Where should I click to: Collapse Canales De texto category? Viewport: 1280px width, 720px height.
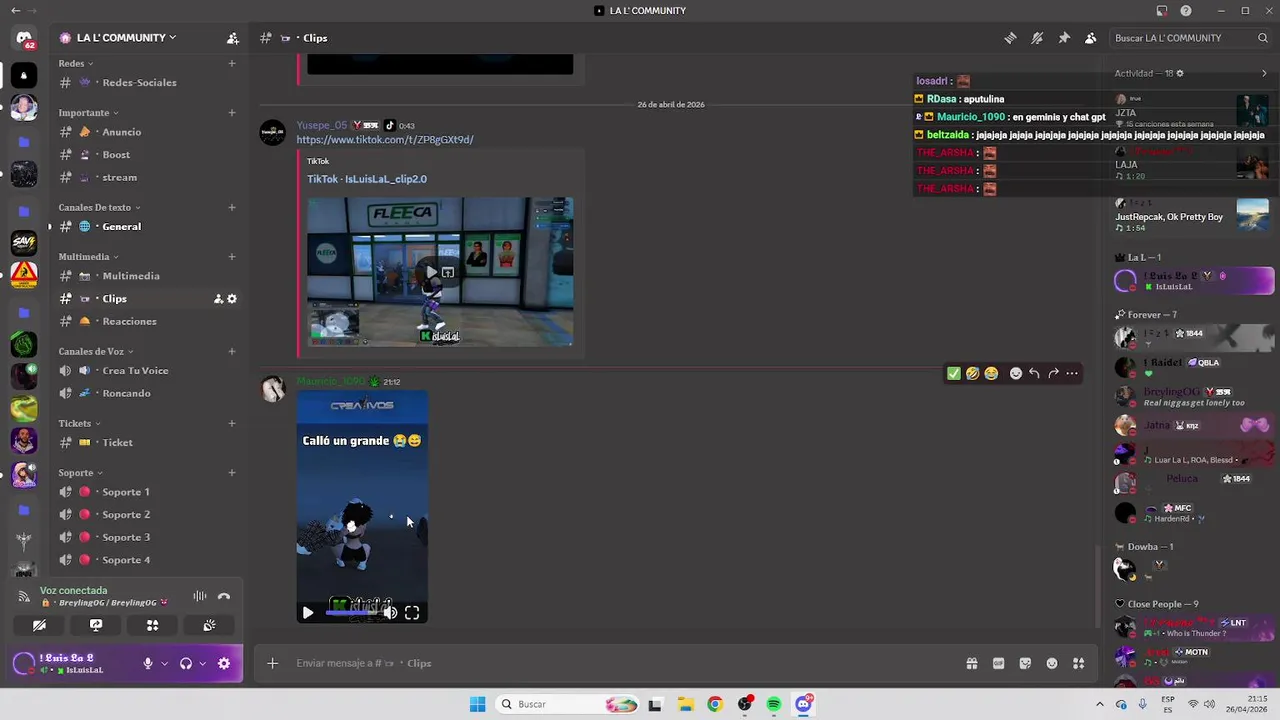click(x=98, y=207)
